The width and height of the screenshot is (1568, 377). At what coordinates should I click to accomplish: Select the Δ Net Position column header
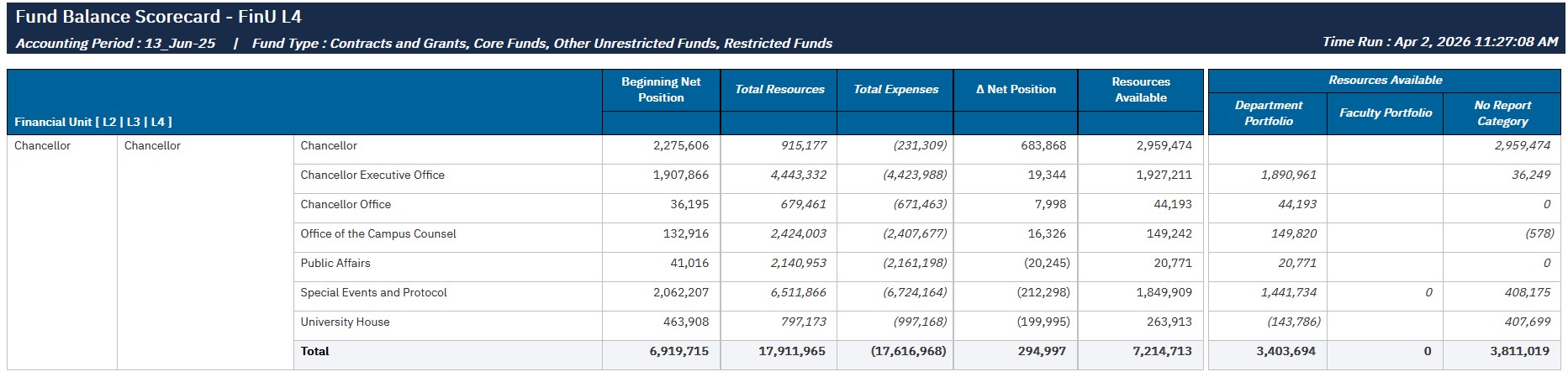[1016, 90]
